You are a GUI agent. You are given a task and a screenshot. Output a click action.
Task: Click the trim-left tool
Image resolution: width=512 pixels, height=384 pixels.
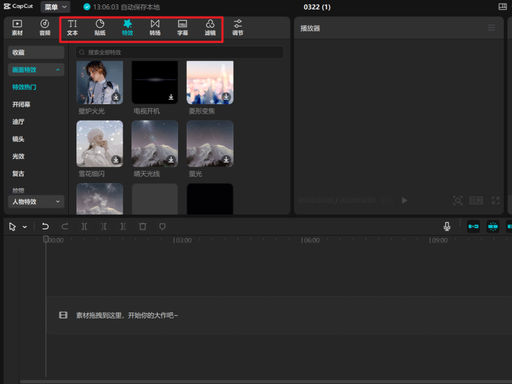[x=104, y=227]
